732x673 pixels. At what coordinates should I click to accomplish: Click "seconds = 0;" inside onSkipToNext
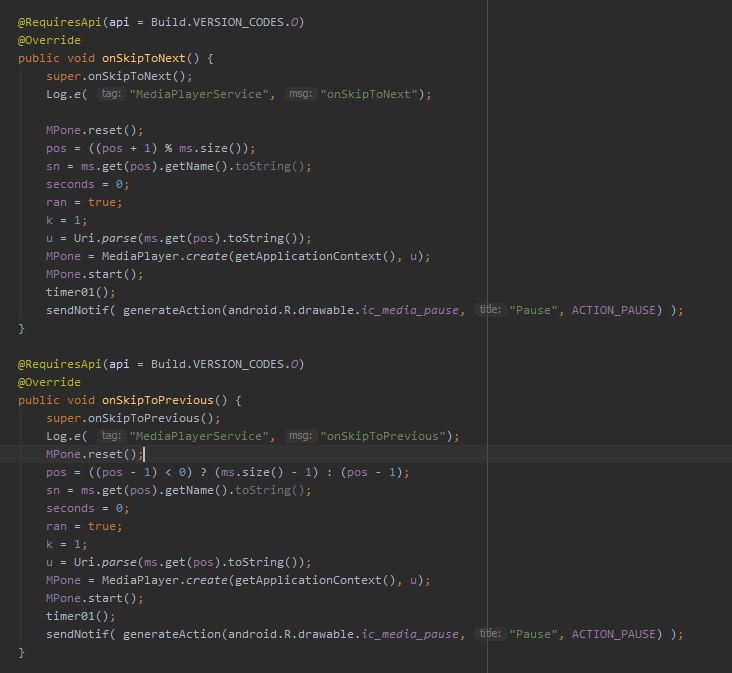tap(87, 184)
